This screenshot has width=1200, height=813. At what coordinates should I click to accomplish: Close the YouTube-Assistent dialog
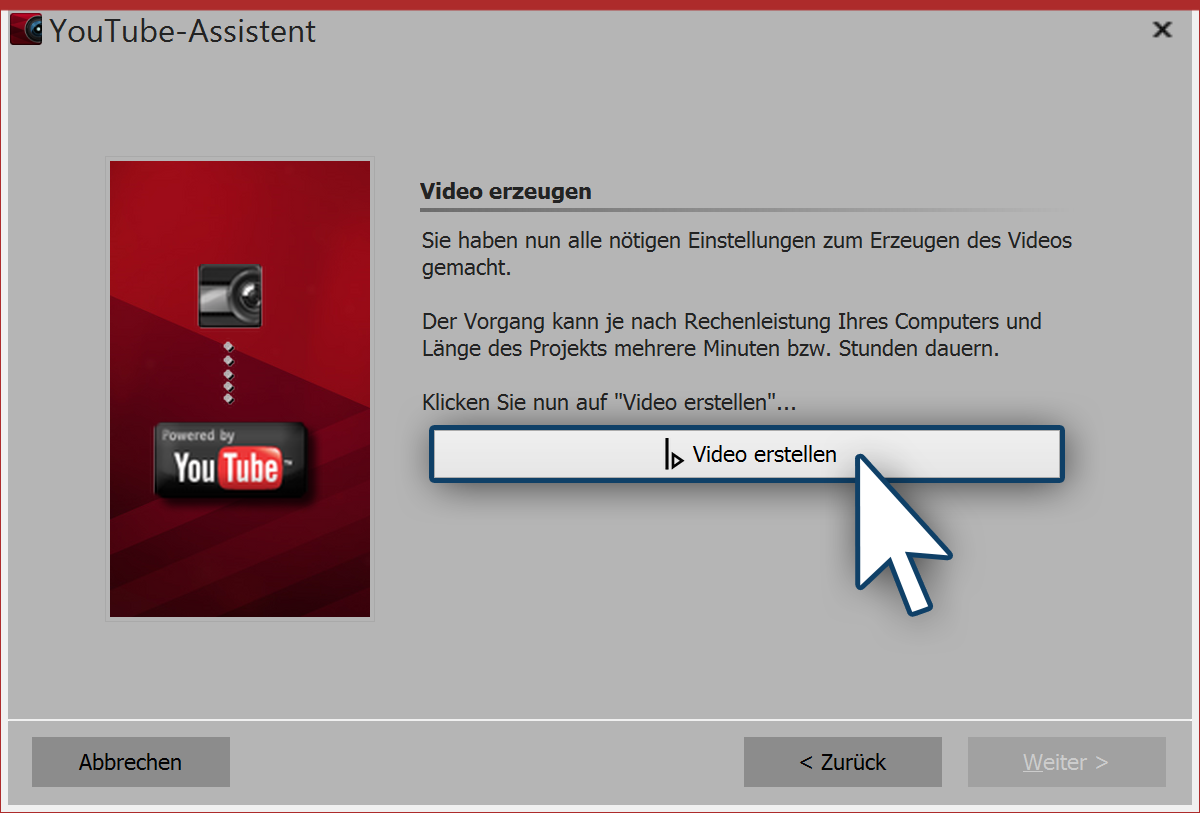(1161, 30)
